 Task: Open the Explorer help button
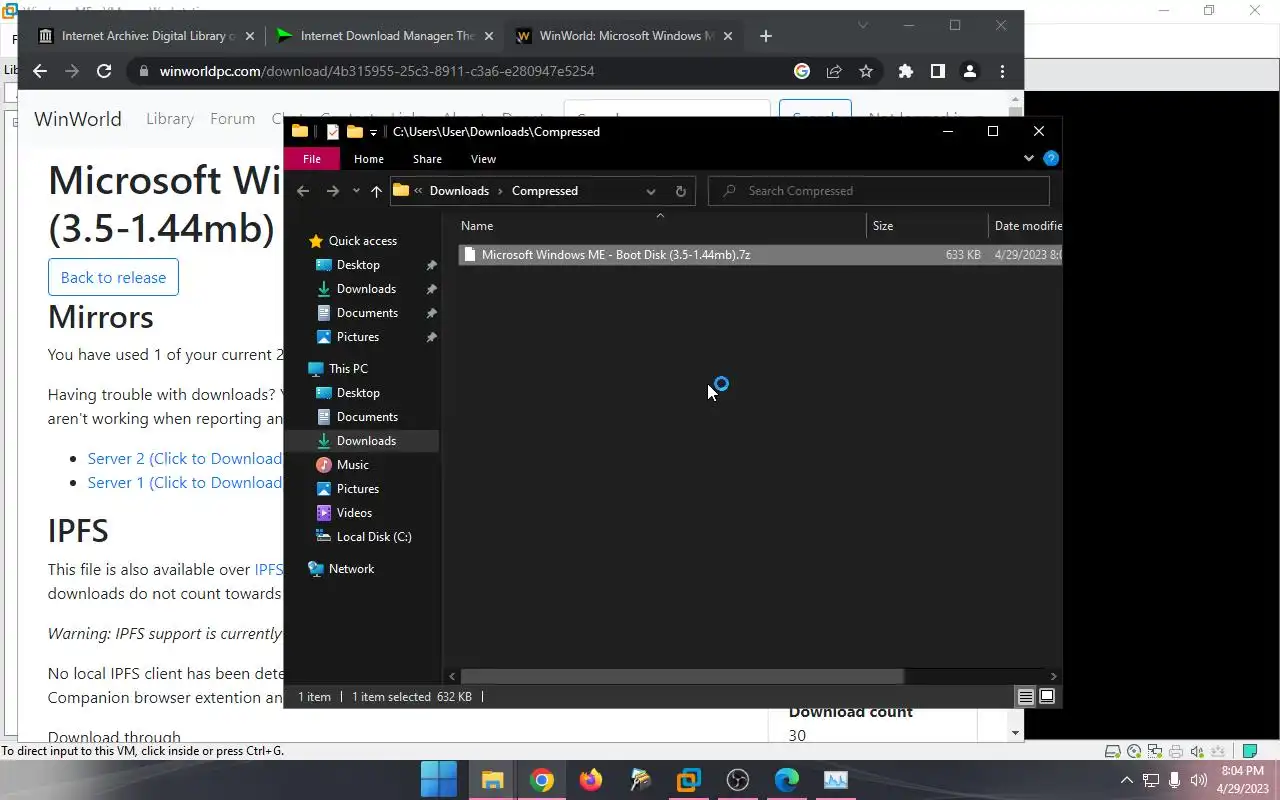coord(1051,158)
